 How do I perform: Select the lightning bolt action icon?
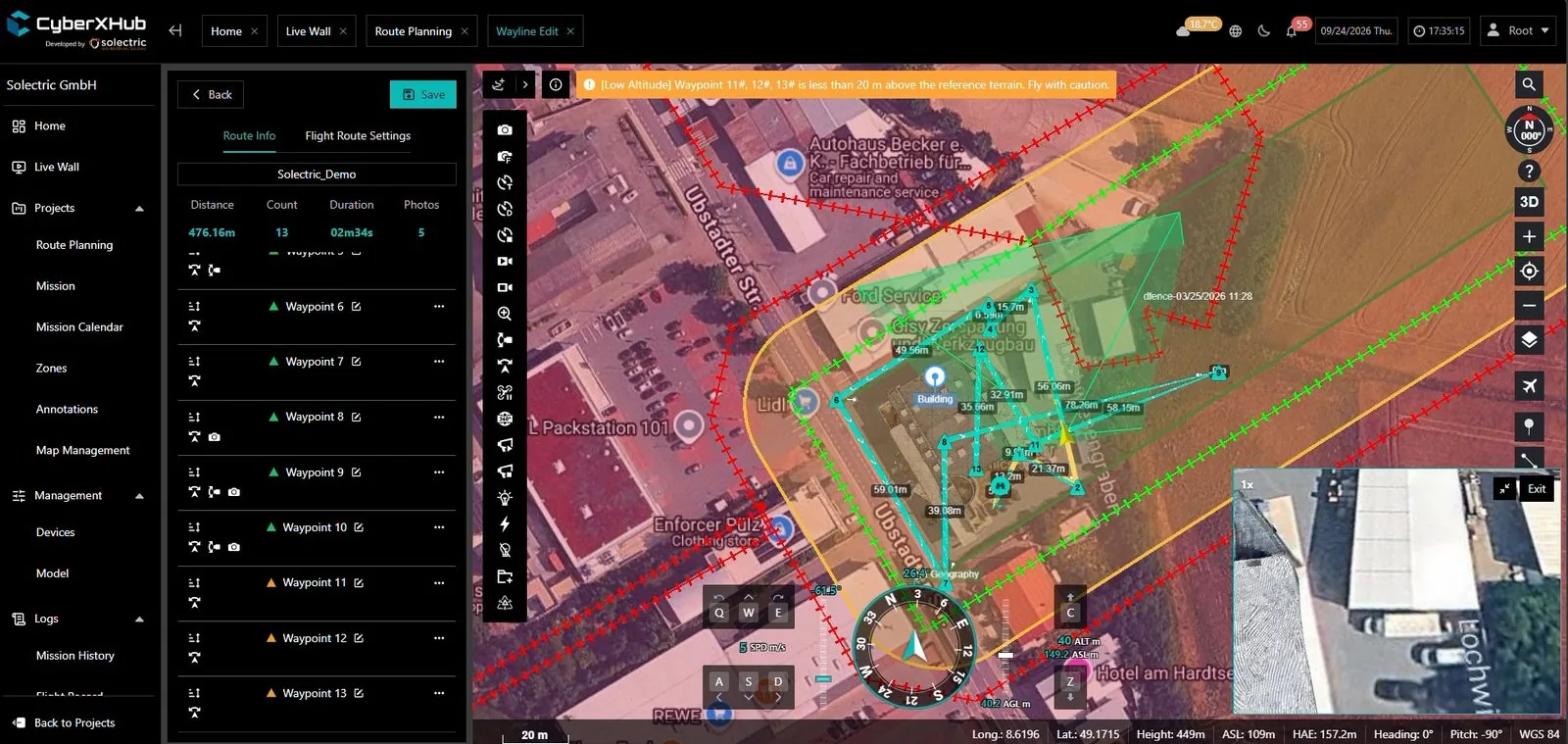tap(505, 524)
